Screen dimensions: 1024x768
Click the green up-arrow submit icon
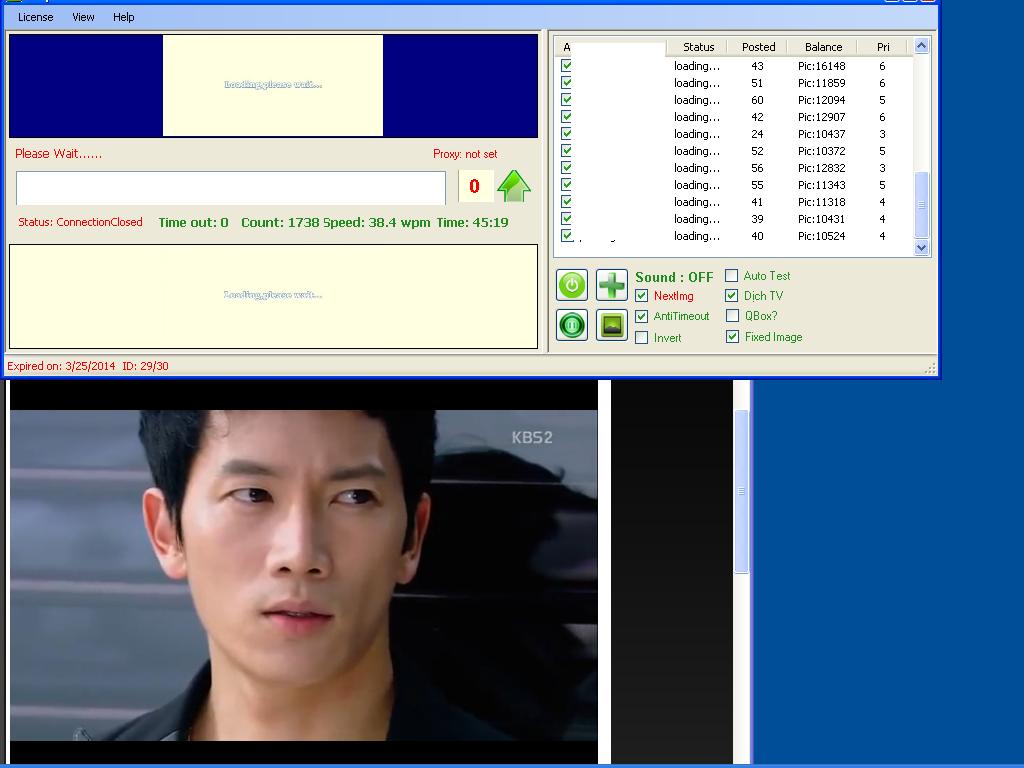point(514,186)
